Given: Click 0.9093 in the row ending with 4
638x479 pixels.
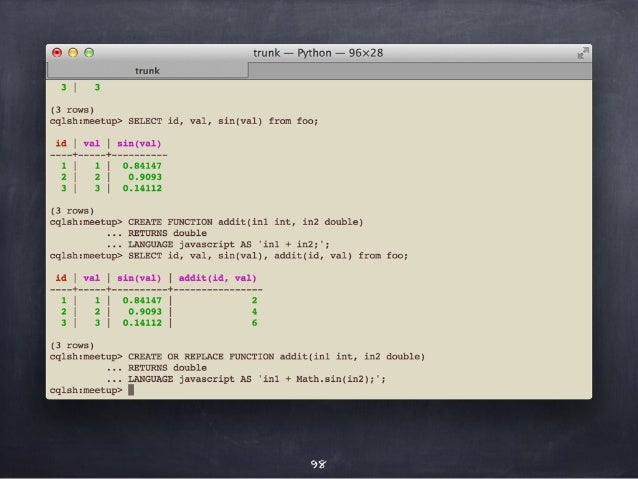Looking at the screenshot, I should (145, 312).
